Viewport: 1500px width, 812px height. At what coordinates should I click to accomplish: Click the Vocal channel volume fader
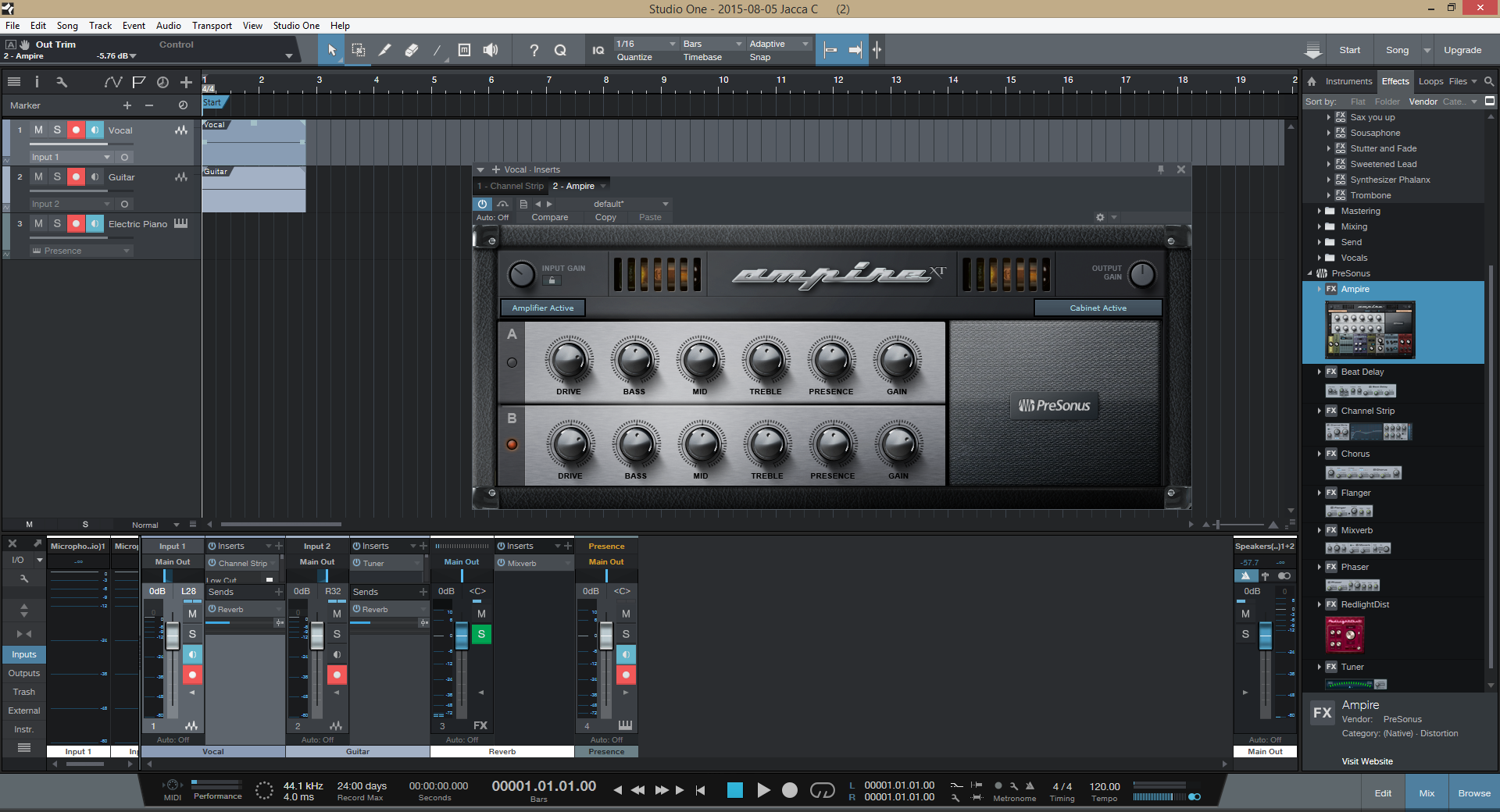coord(173,636)
